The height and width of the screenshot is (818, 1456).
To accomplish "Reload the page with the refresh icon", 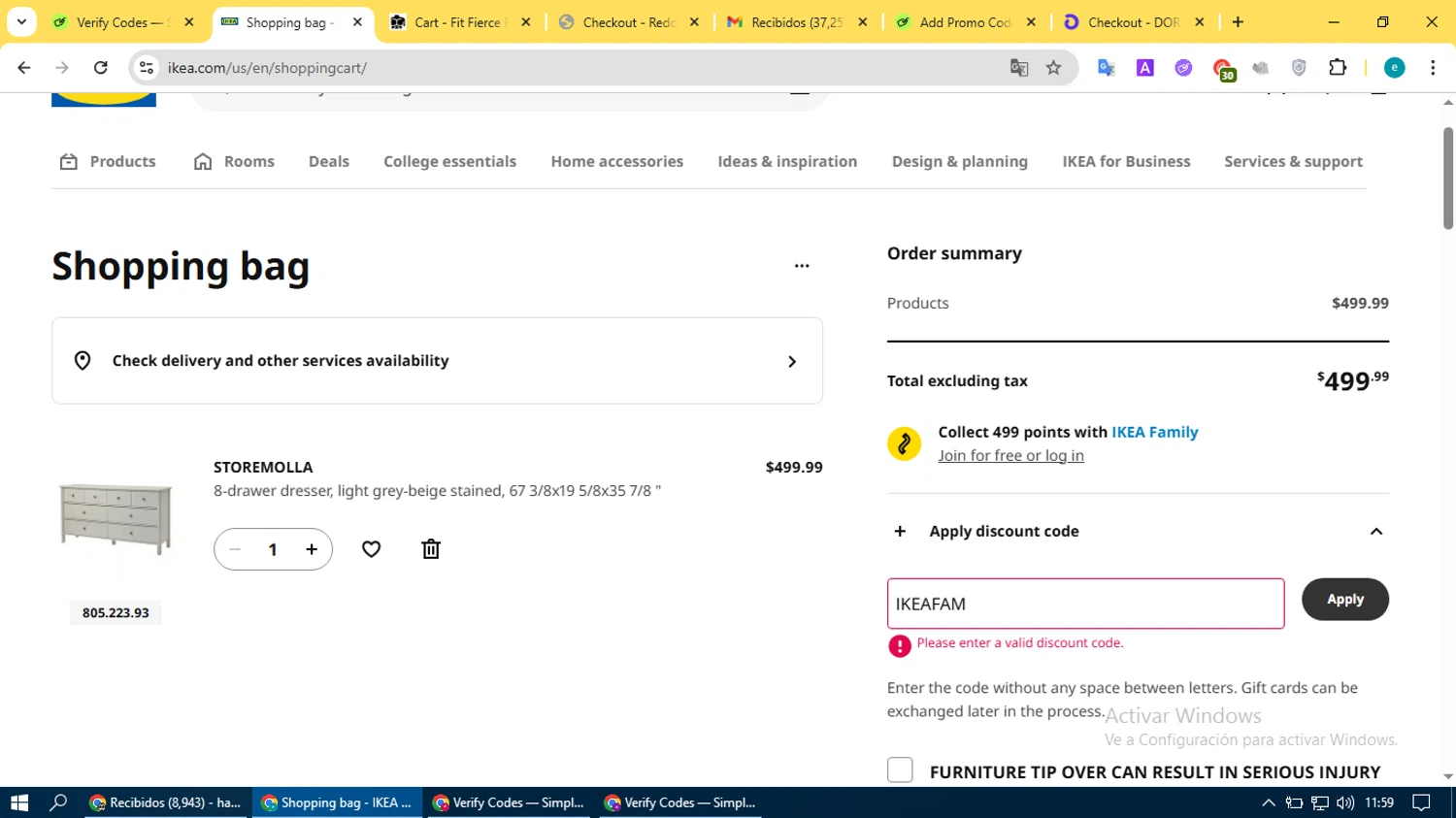I will pos(101,67).
